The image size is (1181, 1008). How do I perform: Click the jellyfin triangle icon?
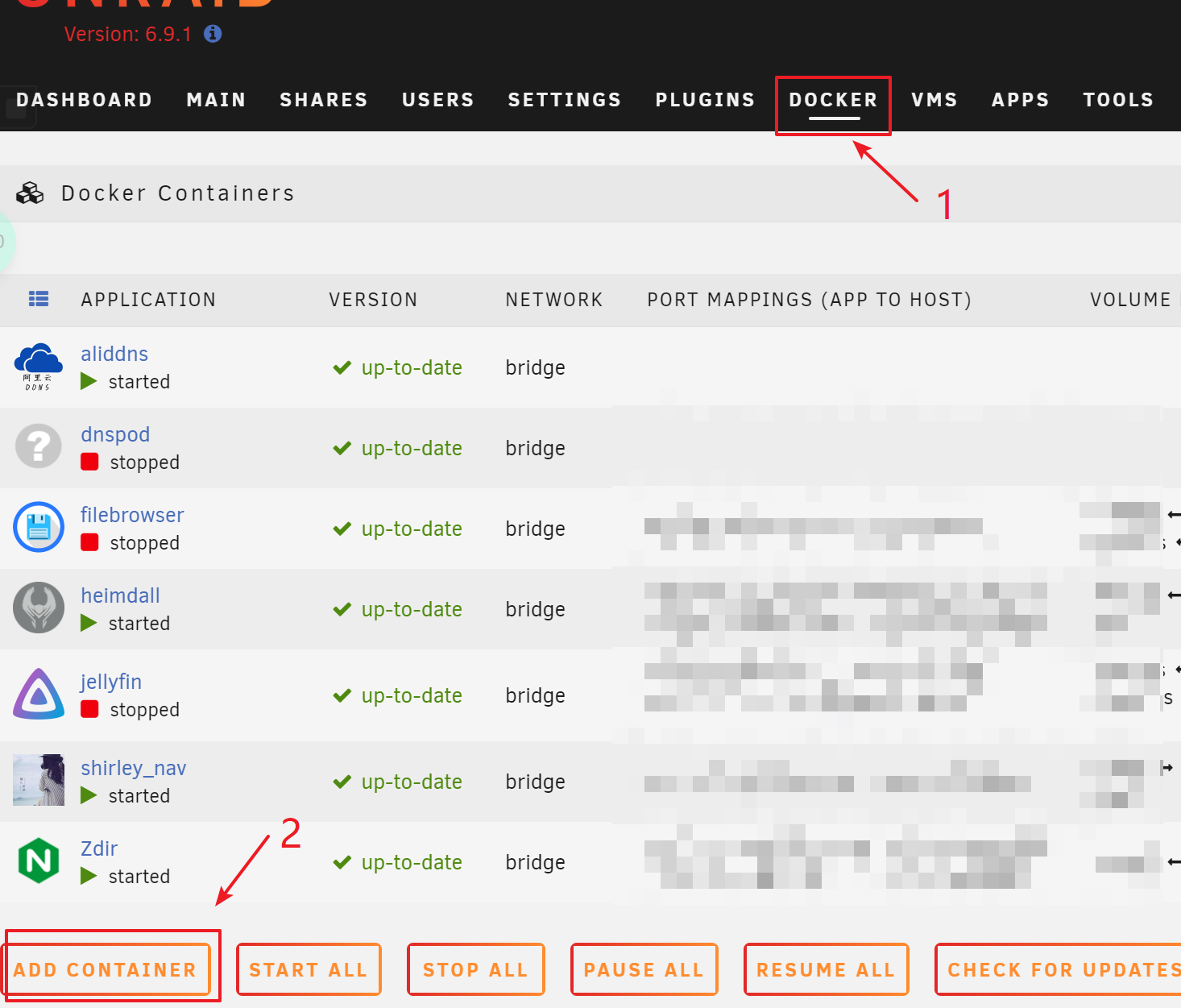pyautogui.click(x=39, y=694)
